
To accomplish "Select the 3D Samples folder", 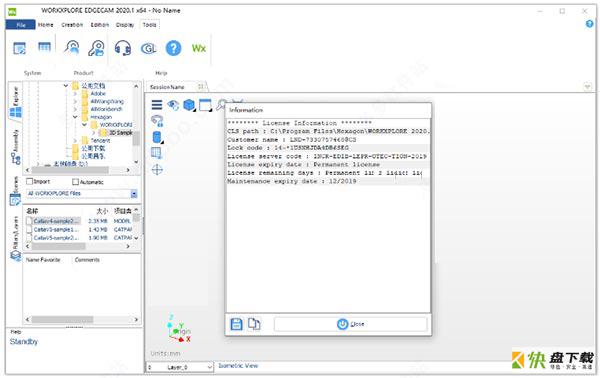I will [x=120, y=133].
